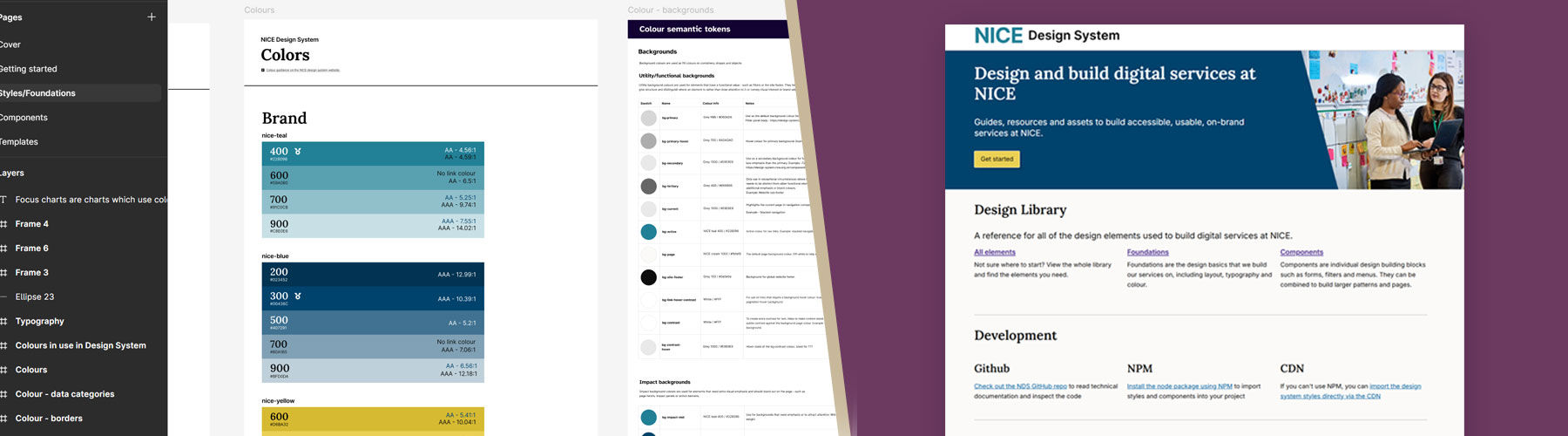The image size is (1568, 436).
Task: Click the Colours frame label on canvas
Action: [259, 10]
